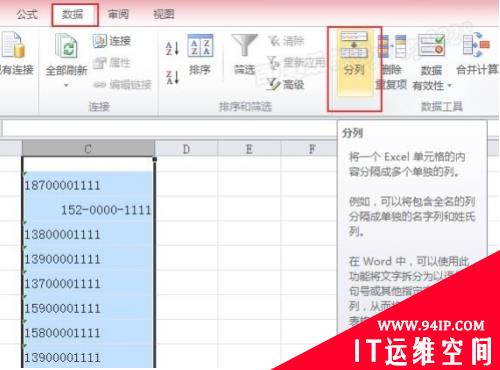Click the Connections (连接) button
Viewport: 500px width, 370px height.
111,41
